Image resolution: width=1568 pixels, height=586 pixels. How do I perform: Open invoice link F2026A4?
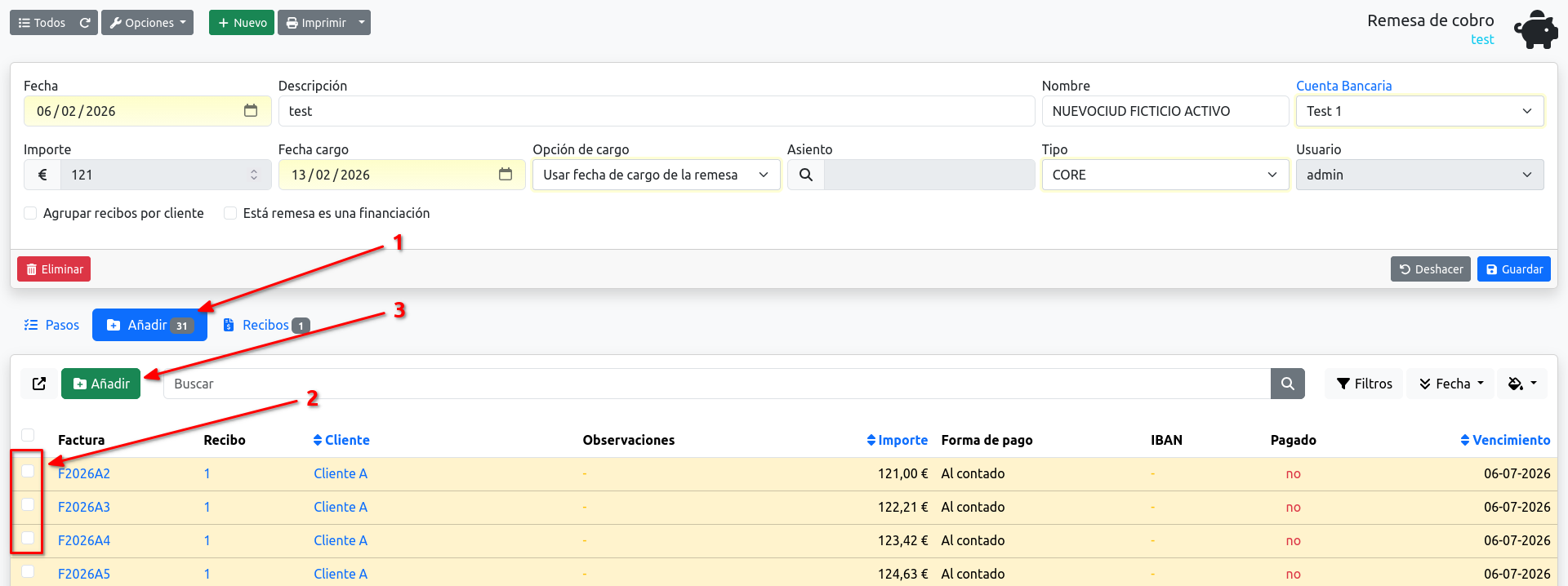point(84,540)
